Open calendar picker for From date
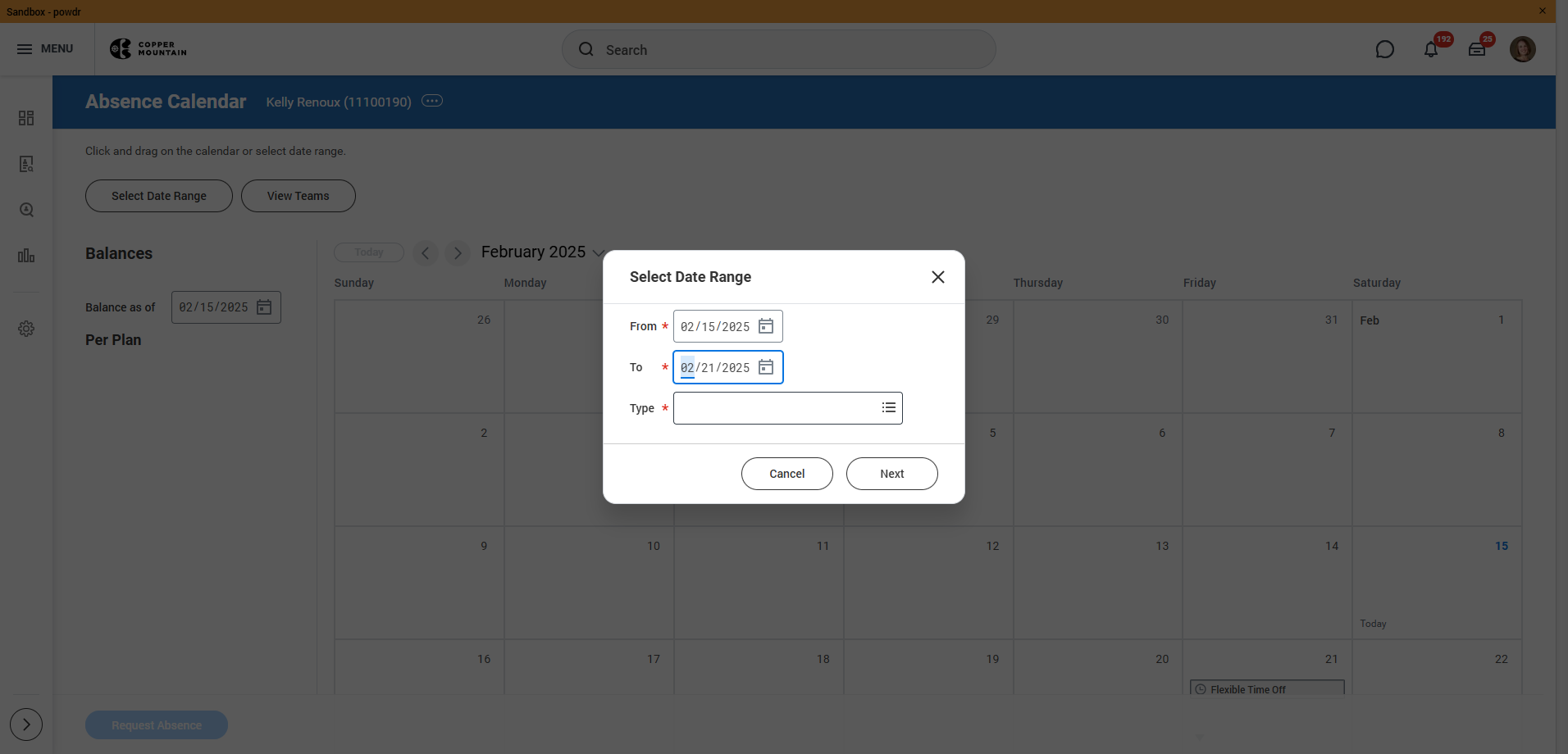 [766, 326]
